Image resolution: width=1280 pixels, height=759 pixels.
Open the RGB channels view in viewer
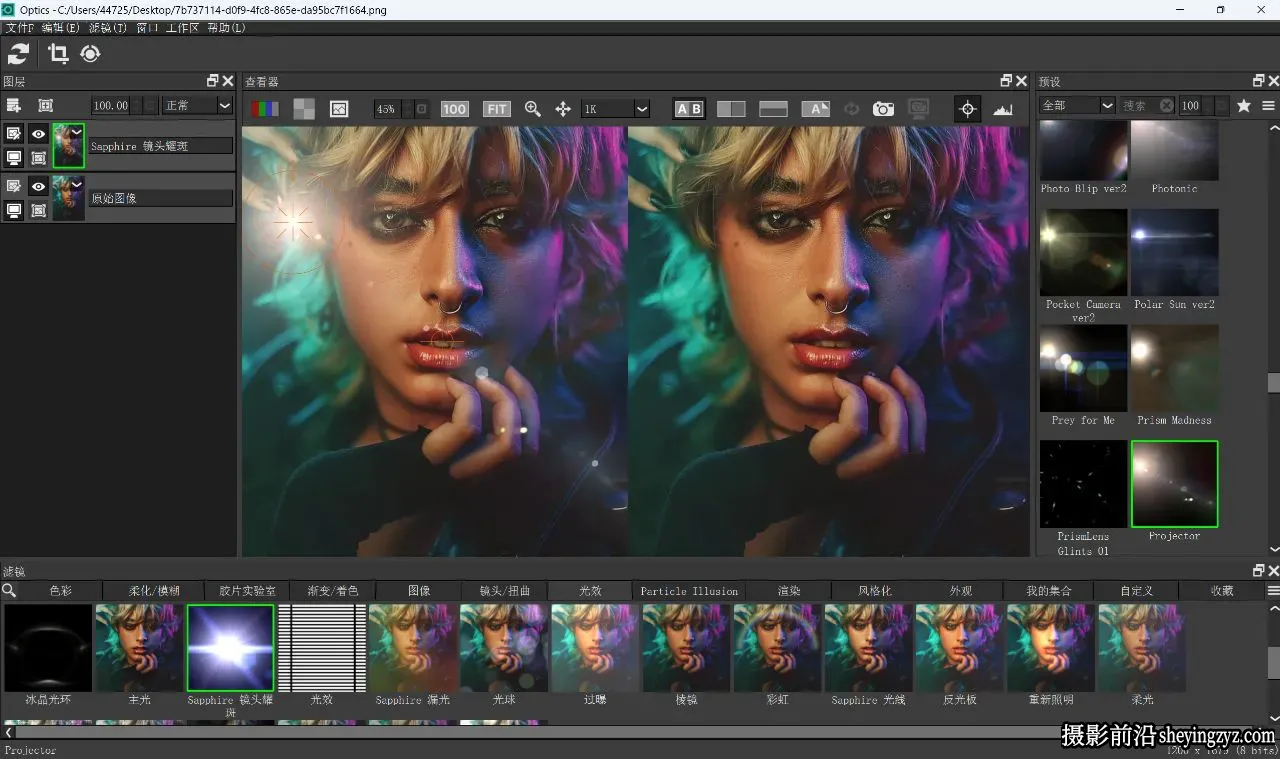click(264, 109)
